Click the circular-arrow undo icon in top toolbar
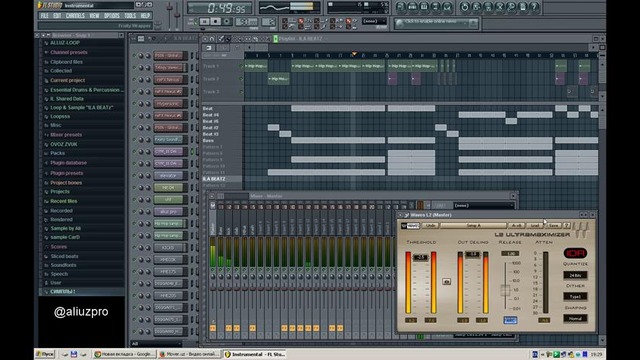 pyautogui.click(x=464, y=7)
